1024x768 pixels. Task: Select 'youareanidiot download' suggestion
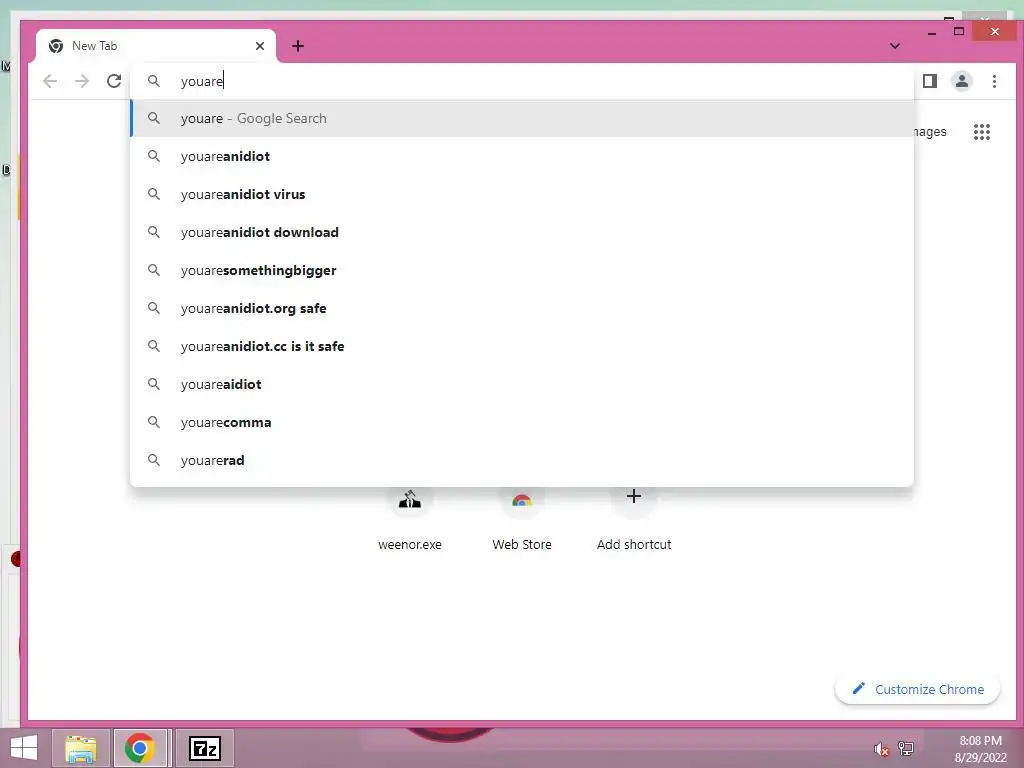[522, 232]
